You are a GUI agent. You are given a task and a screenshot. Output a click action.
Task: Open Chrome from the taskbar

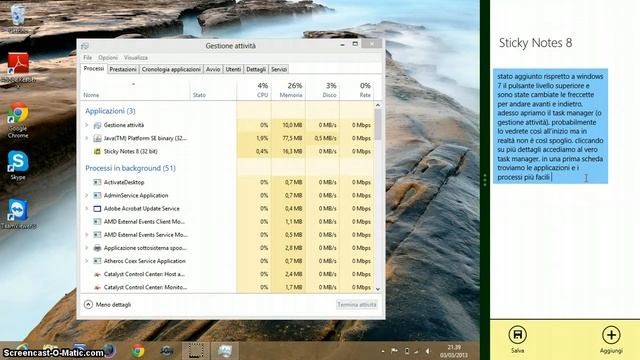[x=138, y=351]
